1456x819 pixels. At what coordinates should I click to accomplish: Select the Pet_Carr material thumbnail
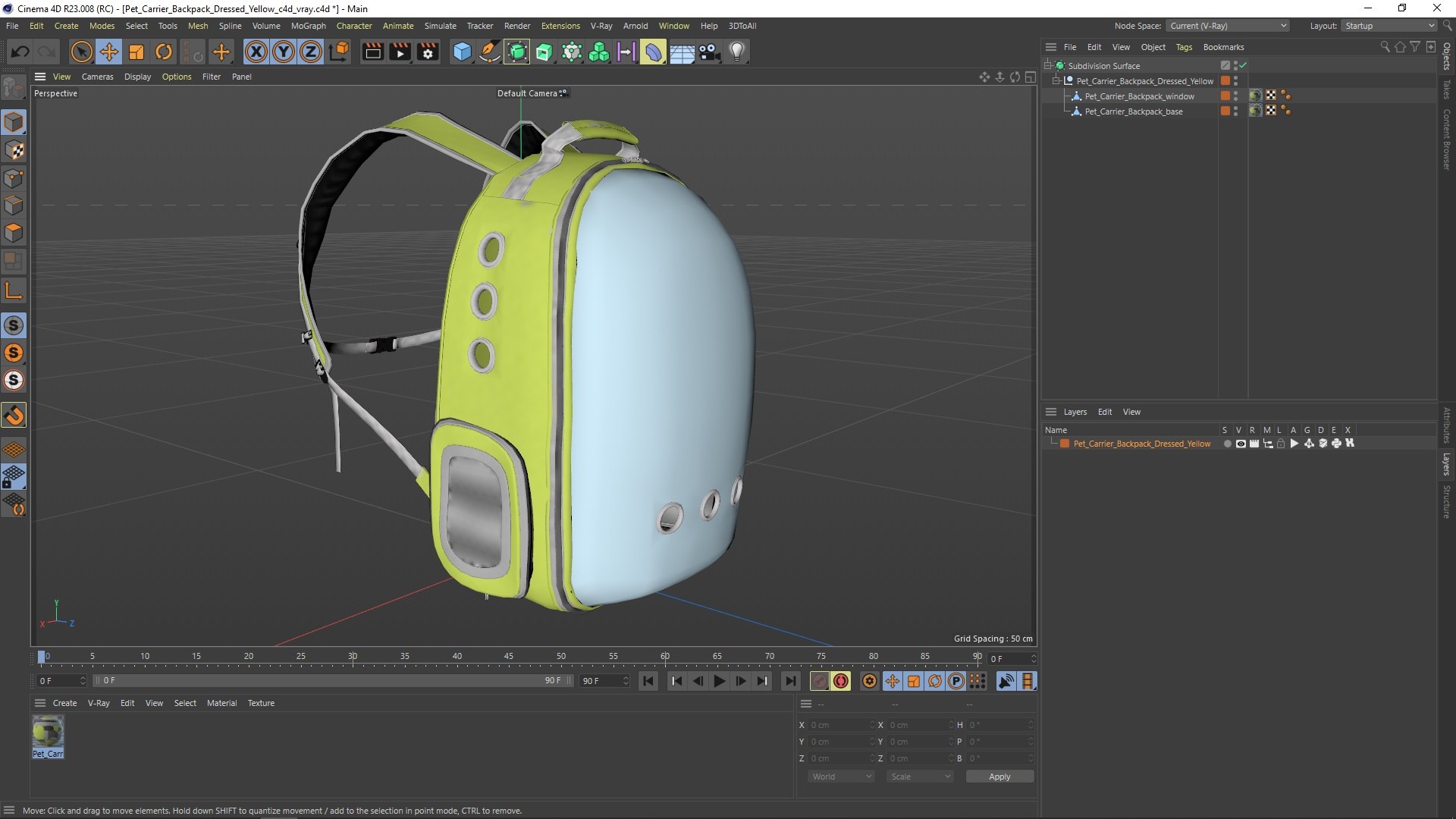pos(48,736)
